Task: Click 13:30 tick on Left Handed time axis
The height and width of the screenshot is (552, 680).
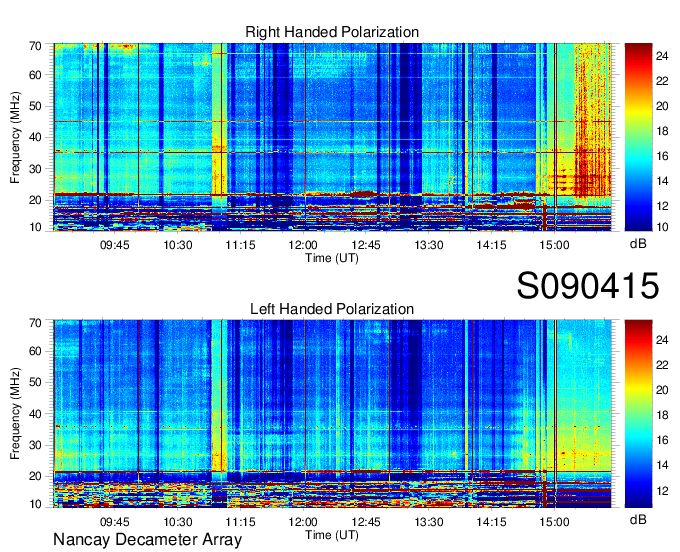Action: [x=428, y=522]
